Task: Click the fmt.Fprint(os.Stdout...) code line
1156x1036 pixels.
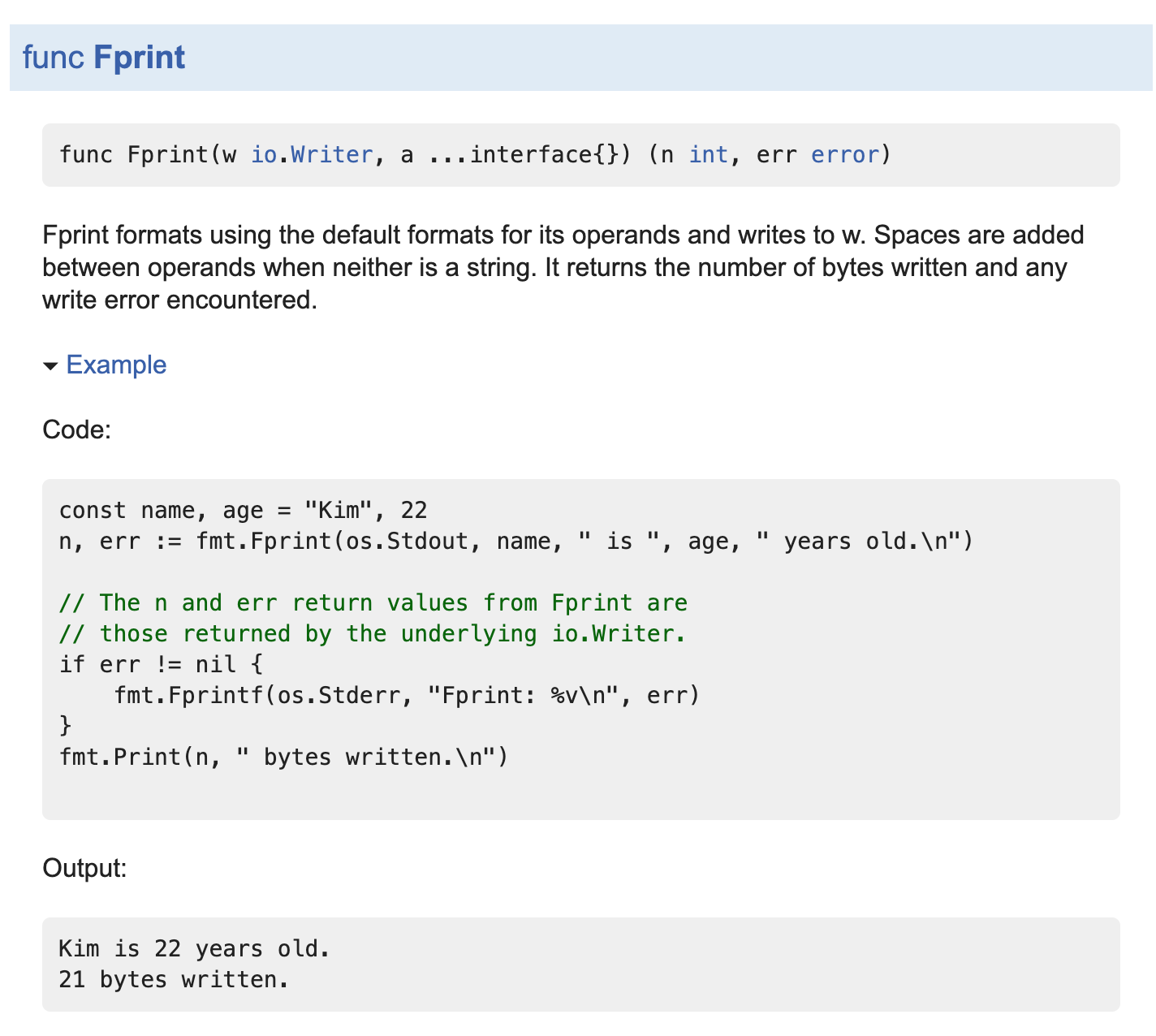Action: [515, 541]
